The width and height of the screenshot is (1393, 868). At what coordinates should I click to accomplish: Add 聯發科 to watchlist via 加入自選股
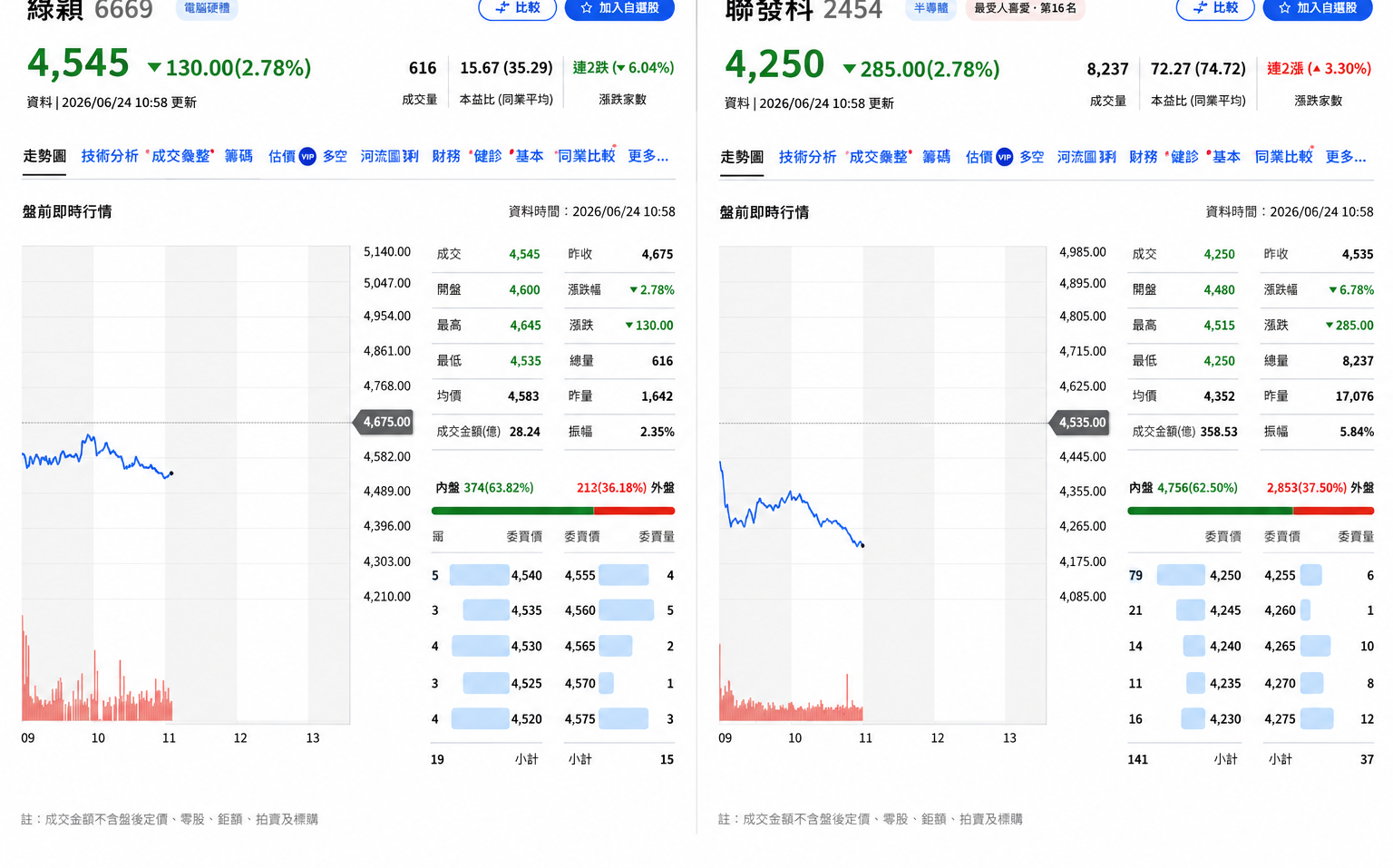1318,8
